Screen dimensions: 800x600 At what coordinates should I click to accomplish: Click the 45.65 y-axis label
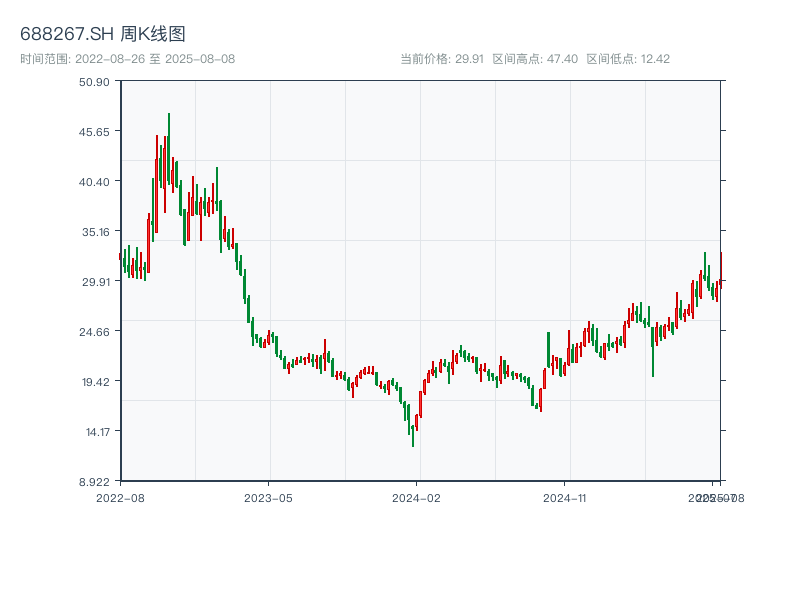[x=94, y=132]
